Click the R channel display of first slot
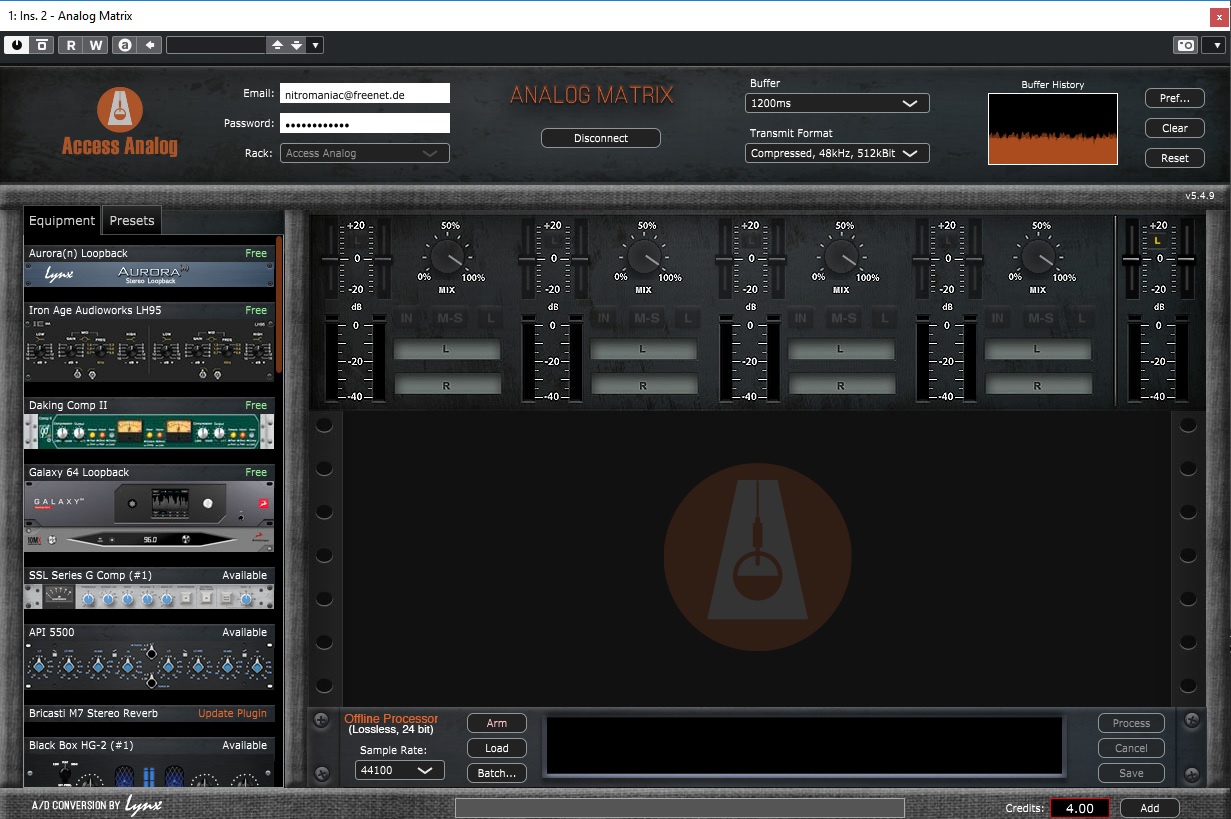This screenshot has width=1231, height=819. click(x=446, y=384)
